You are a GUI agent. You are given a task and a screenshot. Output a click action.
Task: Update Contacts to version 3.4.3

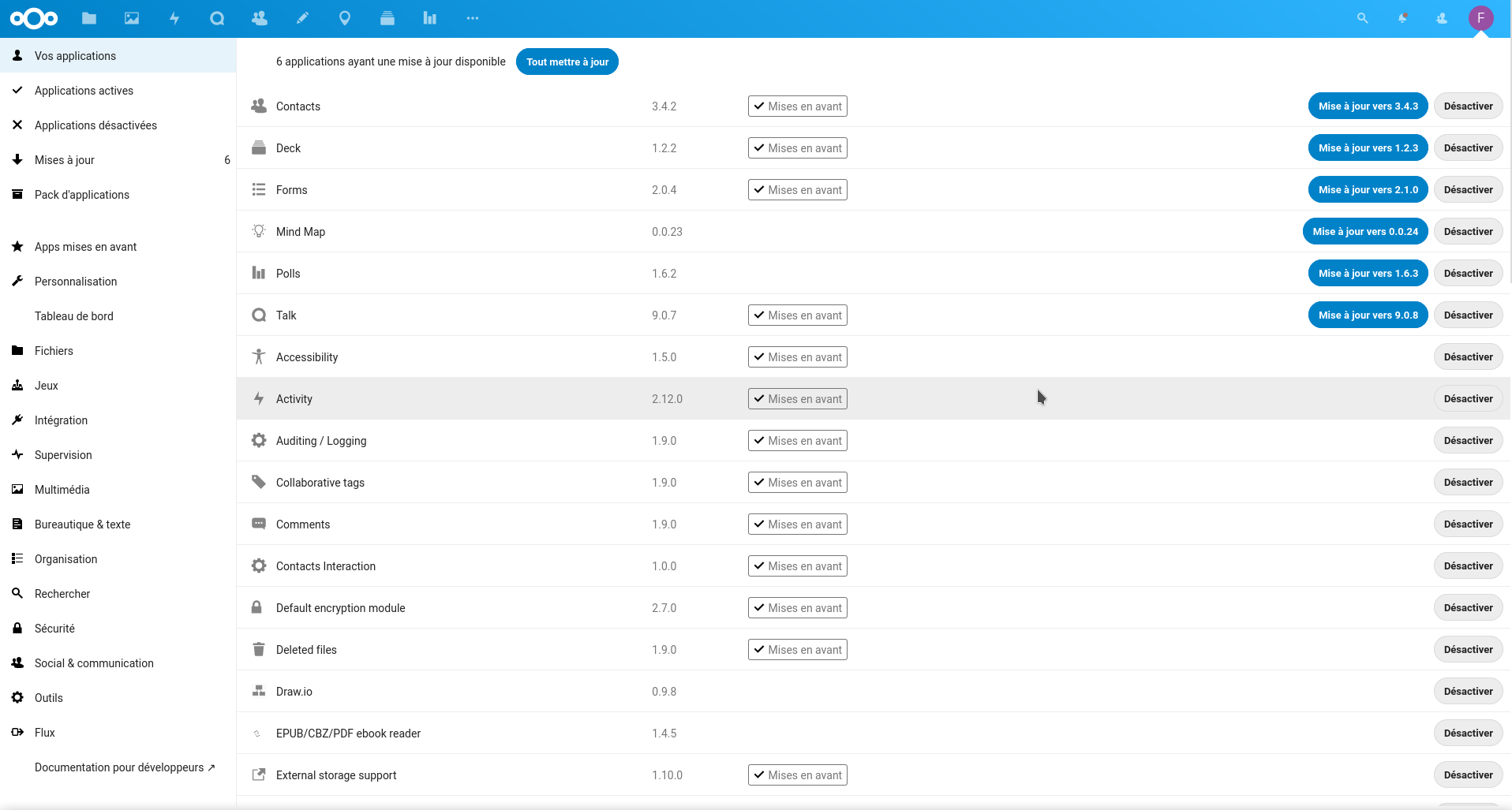point(1368,106)
